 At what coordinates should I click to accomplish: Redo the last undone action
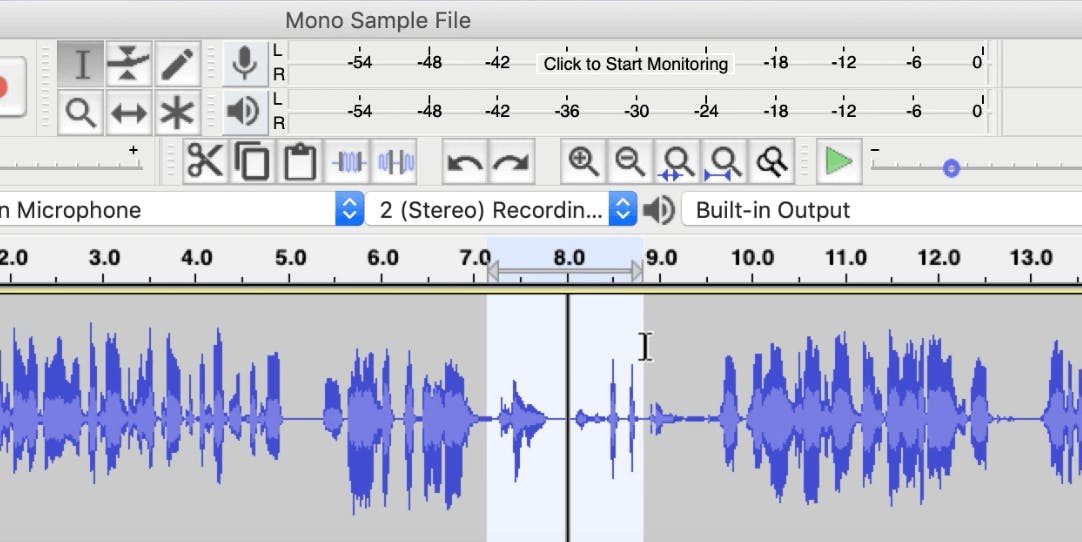point(511,161)
